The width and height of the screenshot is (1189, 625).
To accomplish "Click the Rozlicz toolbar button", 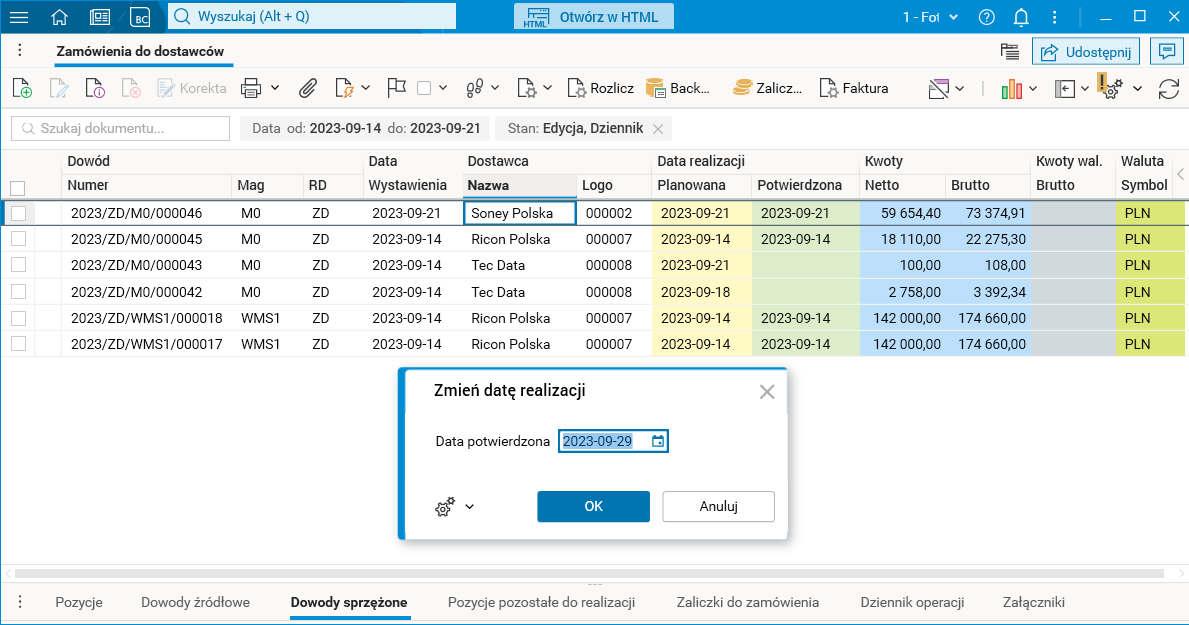I will click(601, 89).
